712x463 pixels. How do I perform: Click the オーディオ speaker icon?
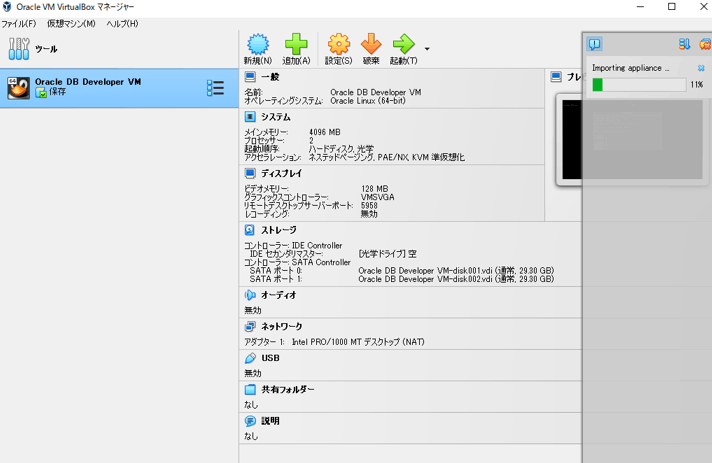pos(250,295)
